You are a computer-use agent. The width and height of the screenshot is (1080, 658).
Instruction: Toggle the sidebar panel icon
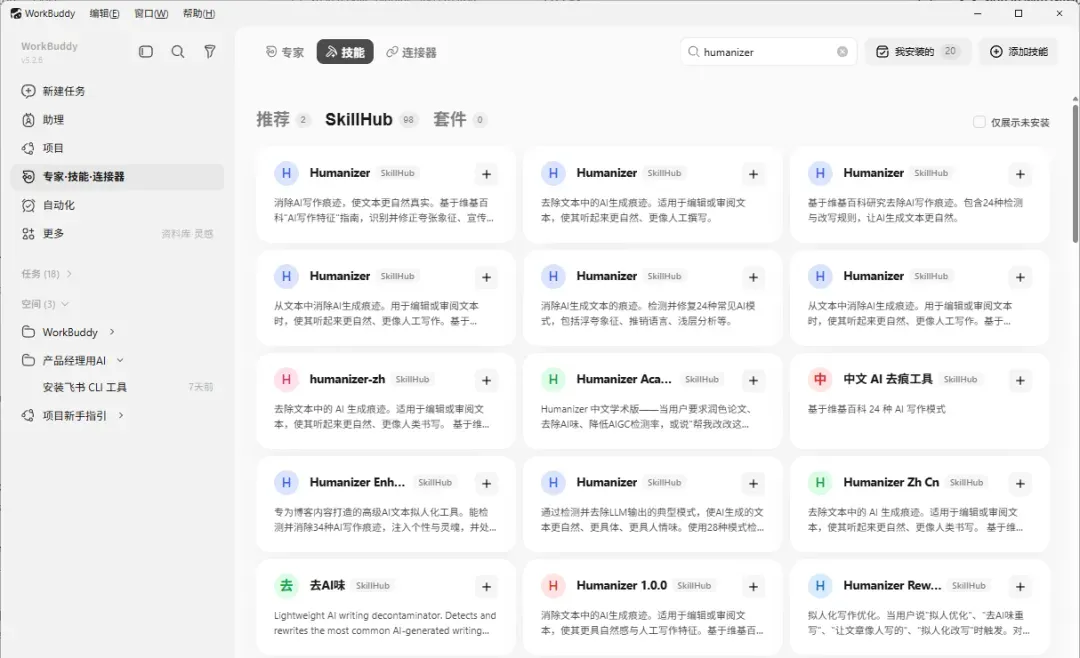(145, 52)
